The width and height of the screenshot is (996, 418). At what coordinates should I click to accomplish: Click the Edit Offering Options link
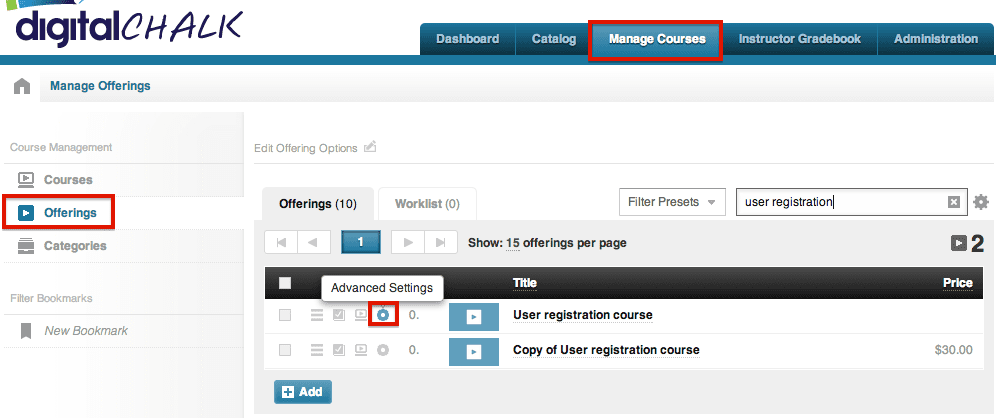point(306,148)
